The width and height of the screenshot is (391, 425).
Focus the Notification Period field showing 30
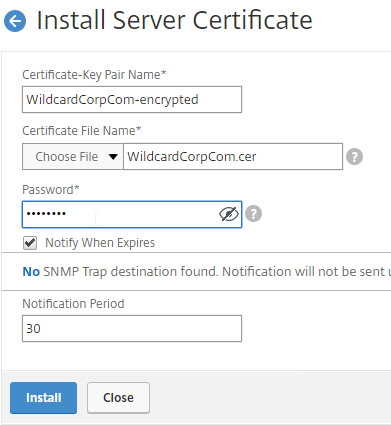point(132,329)
